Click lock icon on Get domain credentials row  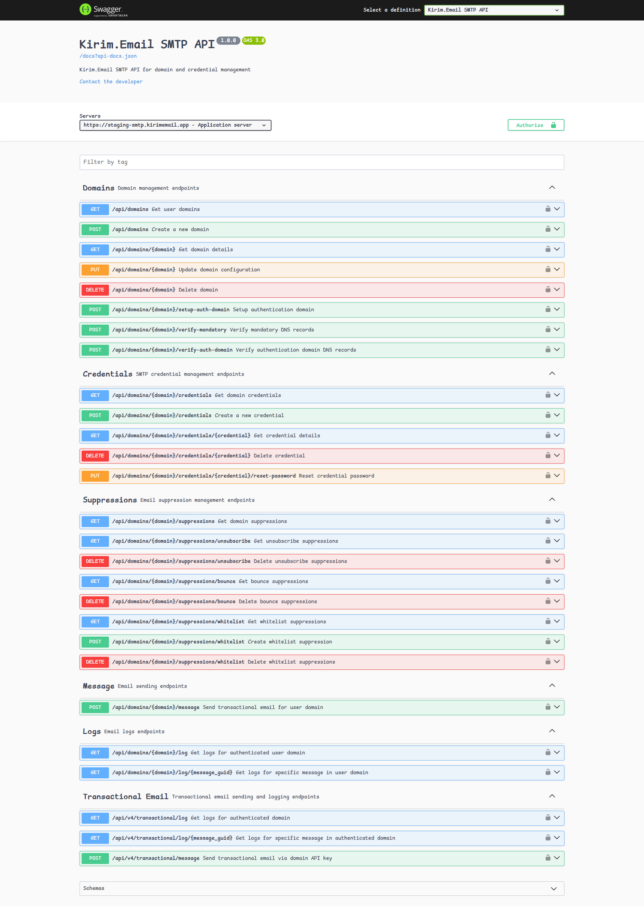(x=547, y=395)
